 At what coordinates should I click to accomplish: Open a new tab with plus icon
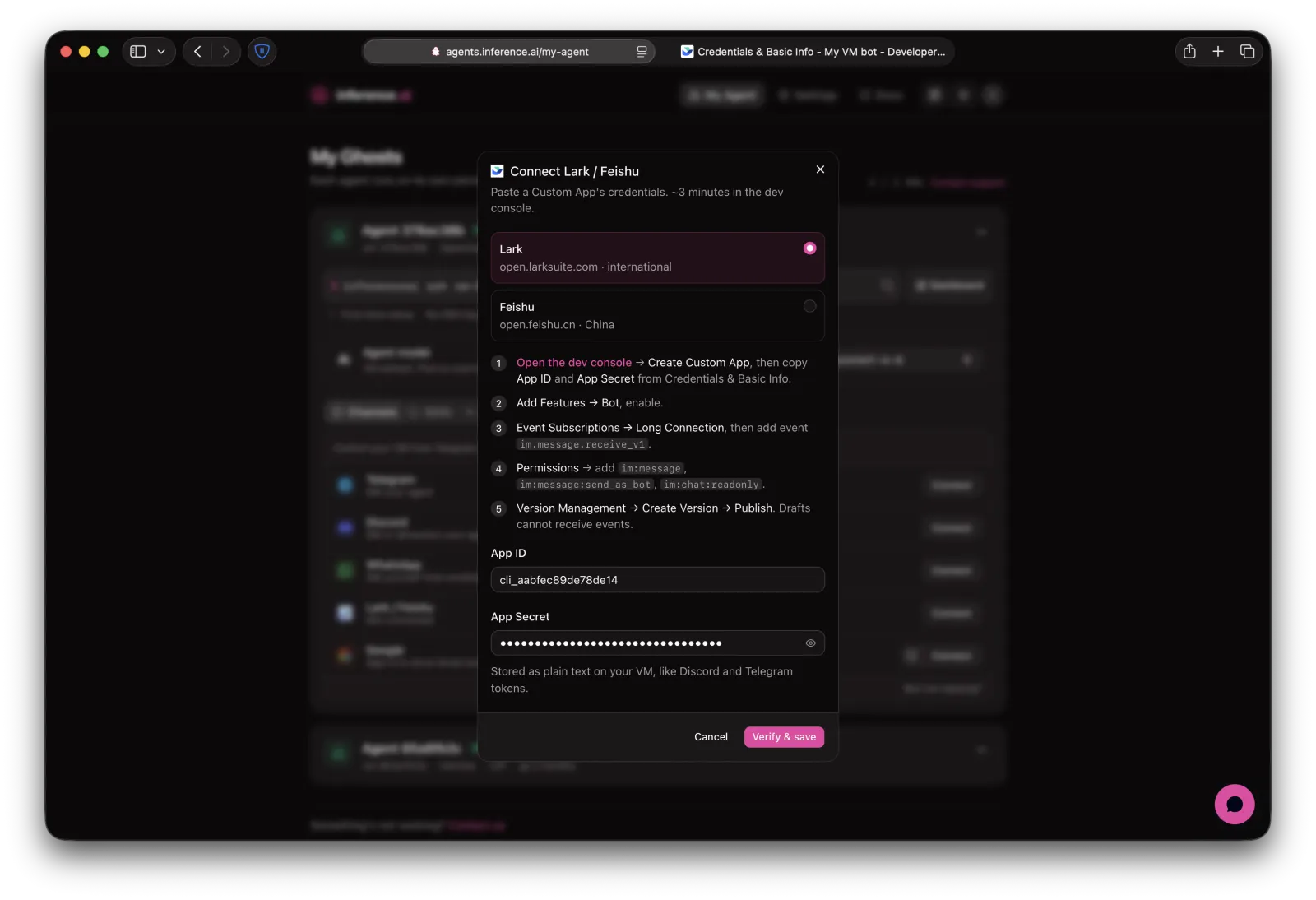(1218, 52)
